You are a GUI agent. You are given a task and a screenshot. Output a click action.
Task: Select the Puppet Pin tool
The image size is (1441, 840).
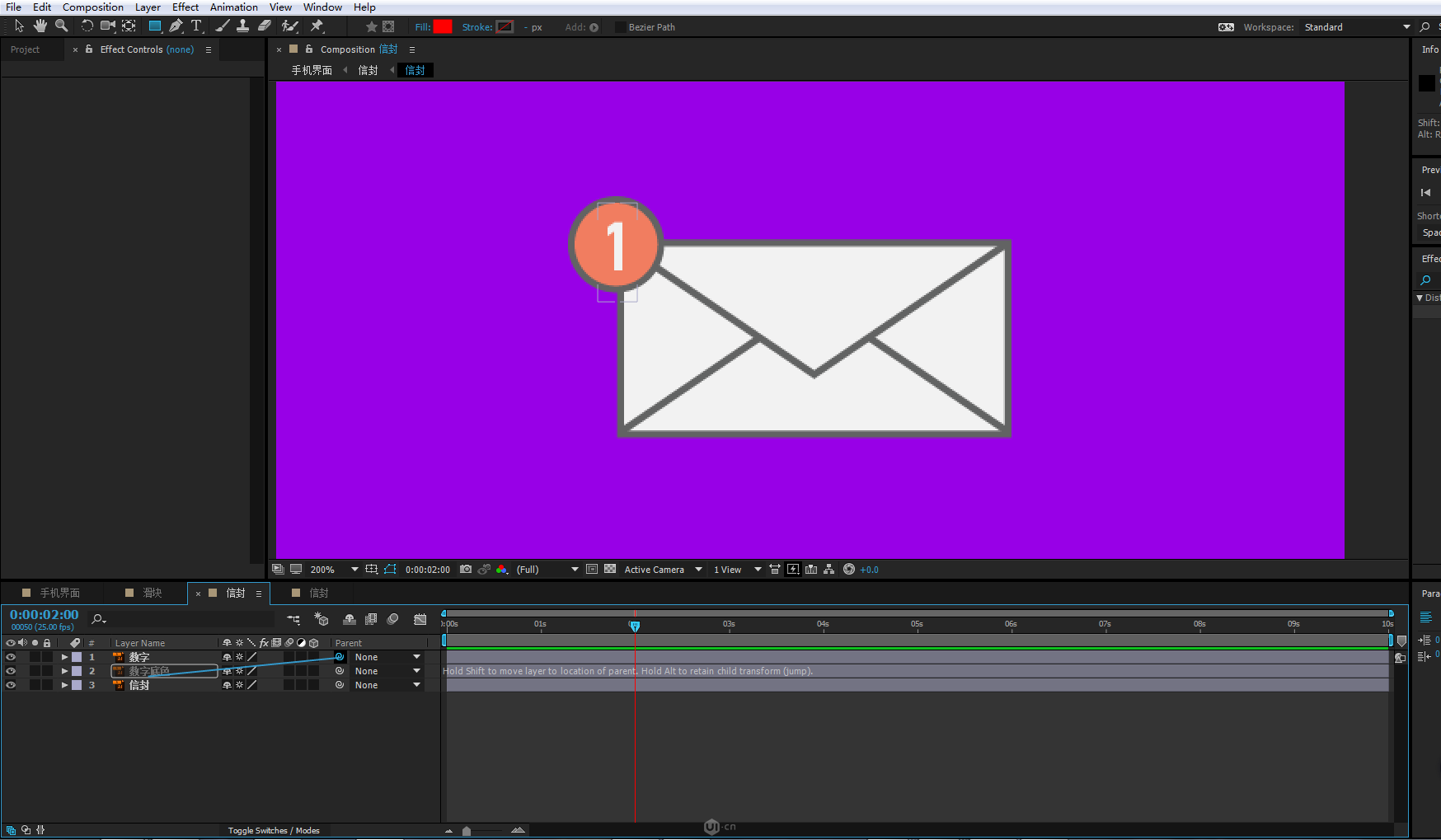tap(317, 26)
